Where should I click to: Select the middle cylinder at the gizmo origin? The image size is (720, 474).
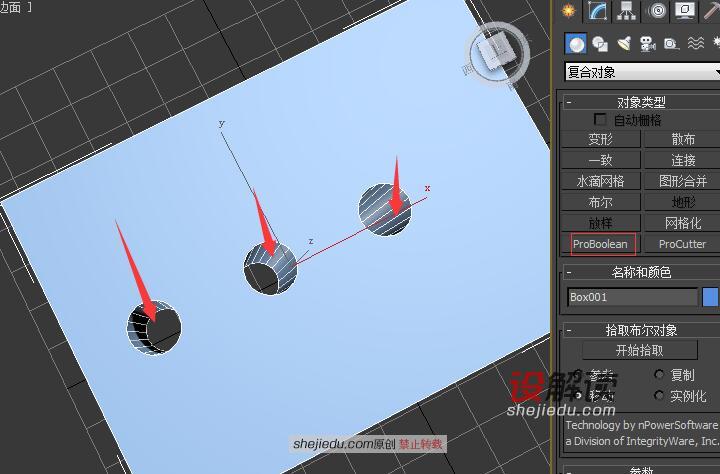tap(270, 269)
